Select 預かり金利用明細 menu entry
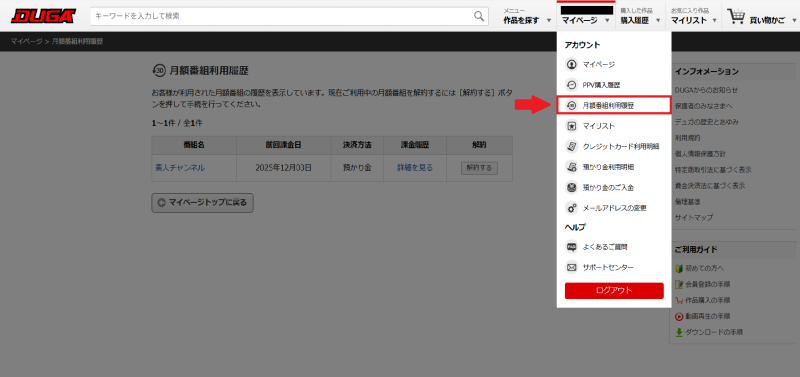Viewport: 800px width, 377px height. 614,167
